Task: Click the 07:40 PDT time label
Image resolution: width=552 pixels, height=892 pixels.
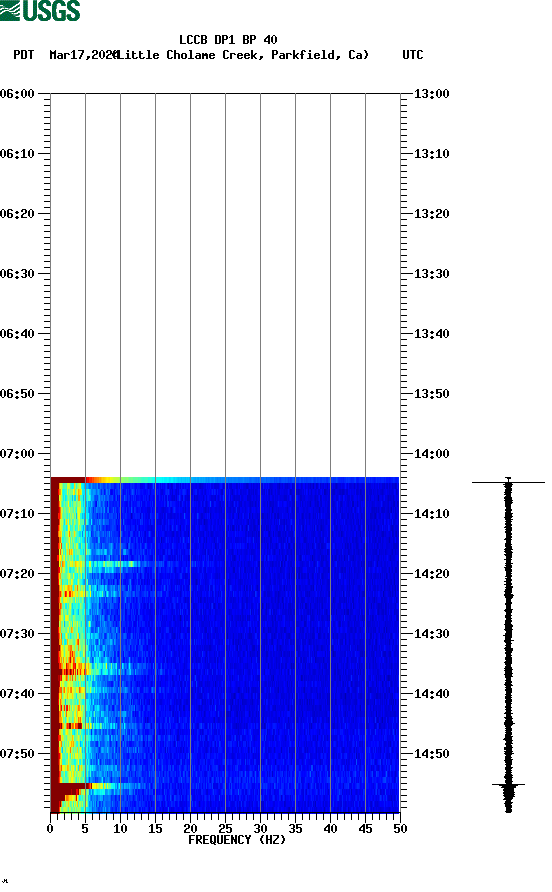Action: [x=18, y=693]
